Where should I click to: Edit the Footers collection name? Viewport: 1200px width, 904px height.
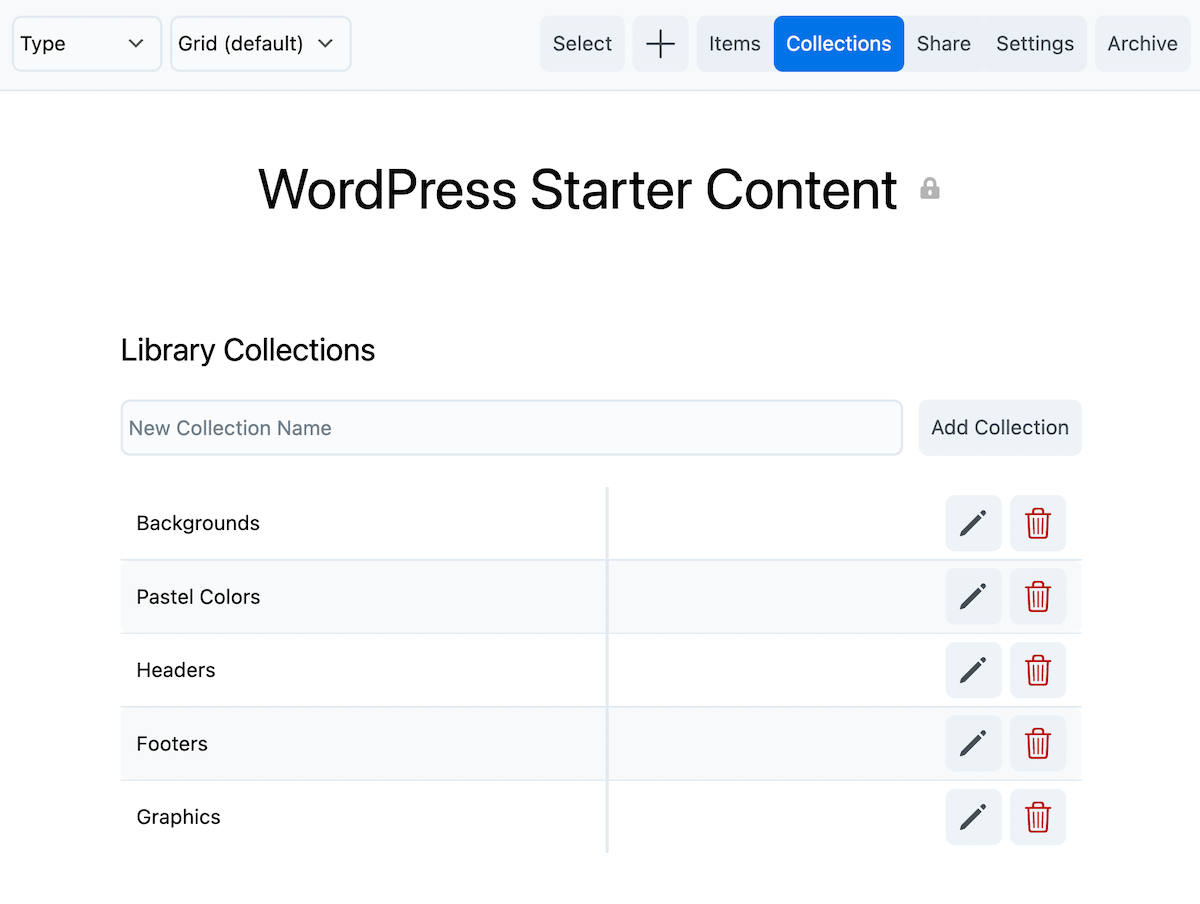pos(973,743)
